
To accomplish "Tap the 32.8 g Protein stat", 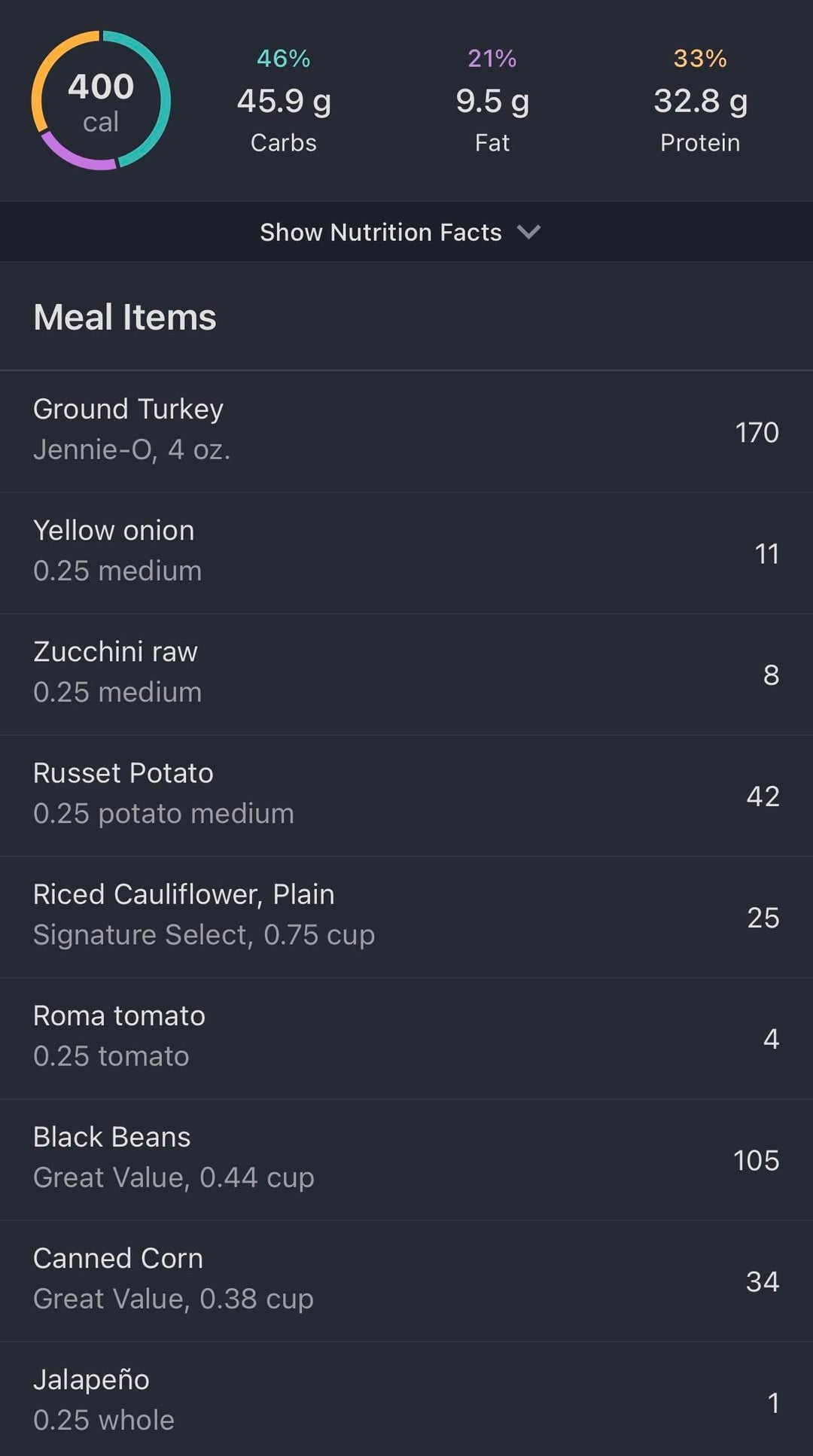I will [700, 102].
